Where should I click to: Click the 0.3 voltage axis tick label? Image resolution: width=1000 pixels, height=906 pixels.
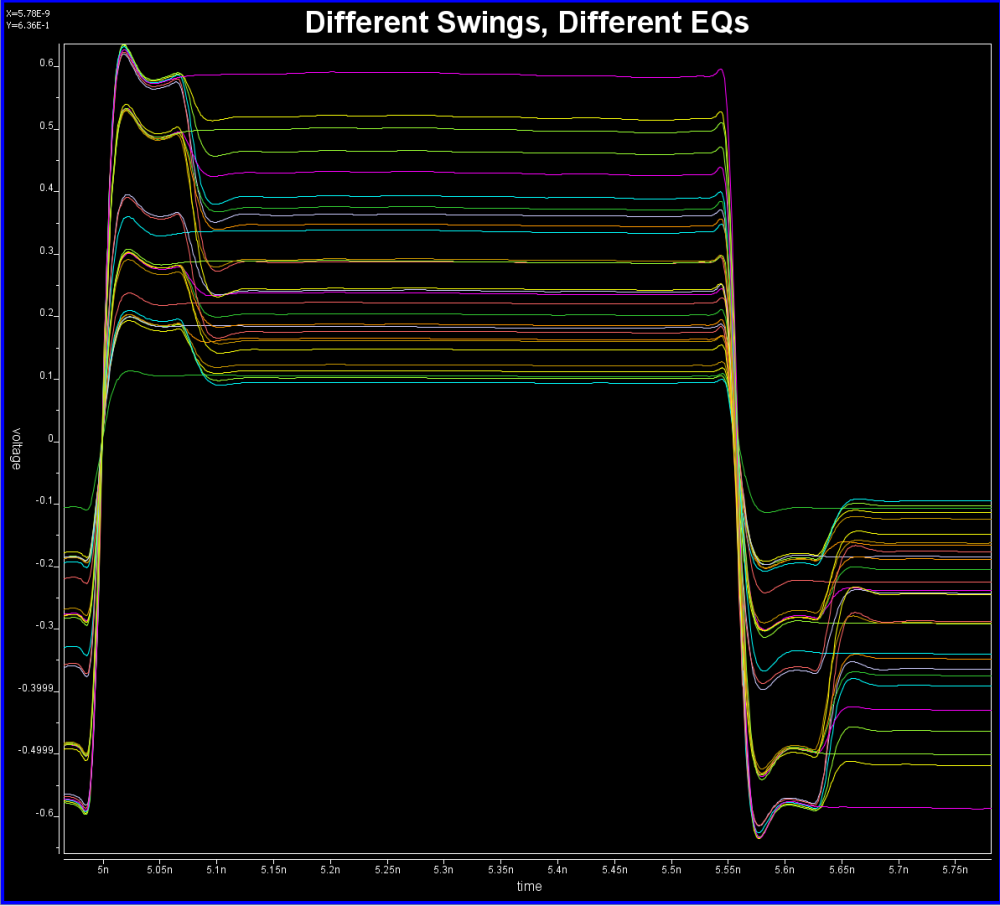[48, 253]
